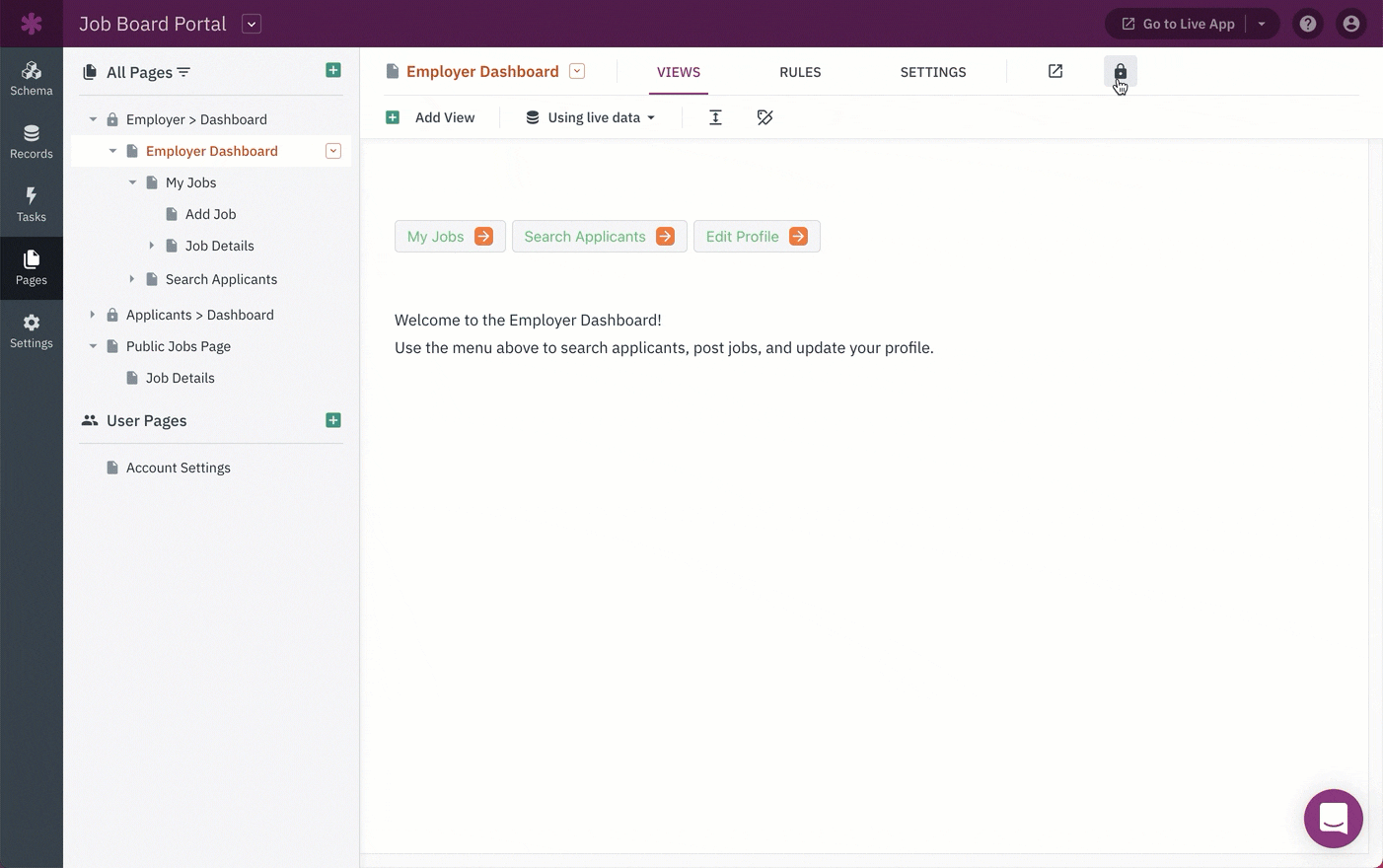Viewport: 1383px width, 868px height.
Task: Add a new user page with plus icon
Action: (x=333, y=420)
